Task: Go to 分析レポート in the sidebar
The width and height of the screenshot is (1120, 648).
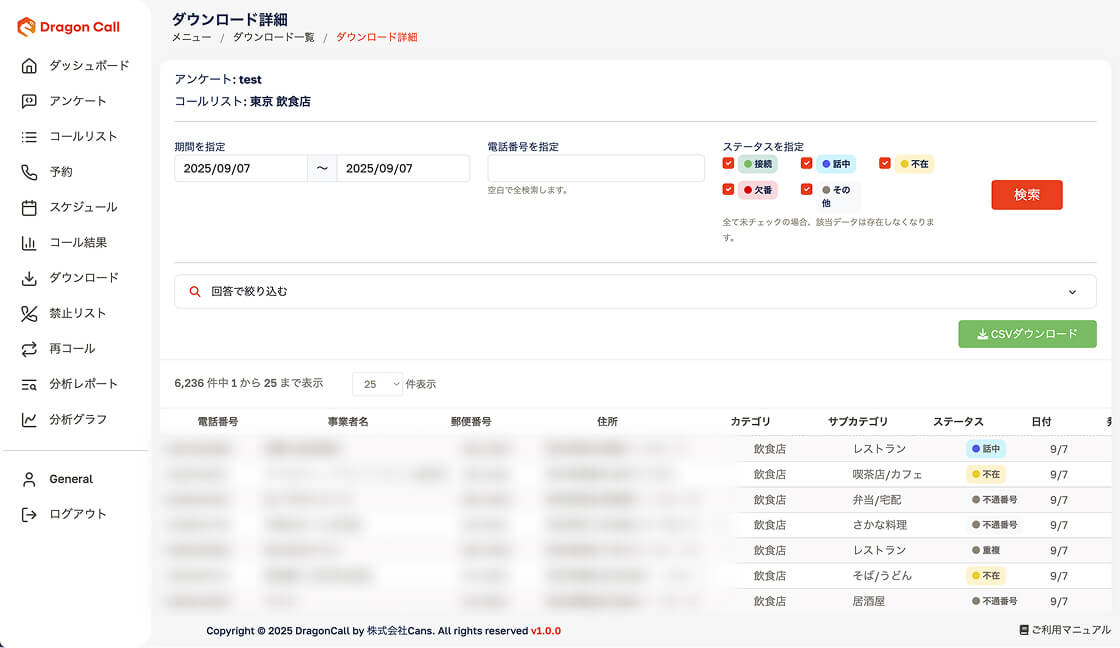Action: coord(83,384)
